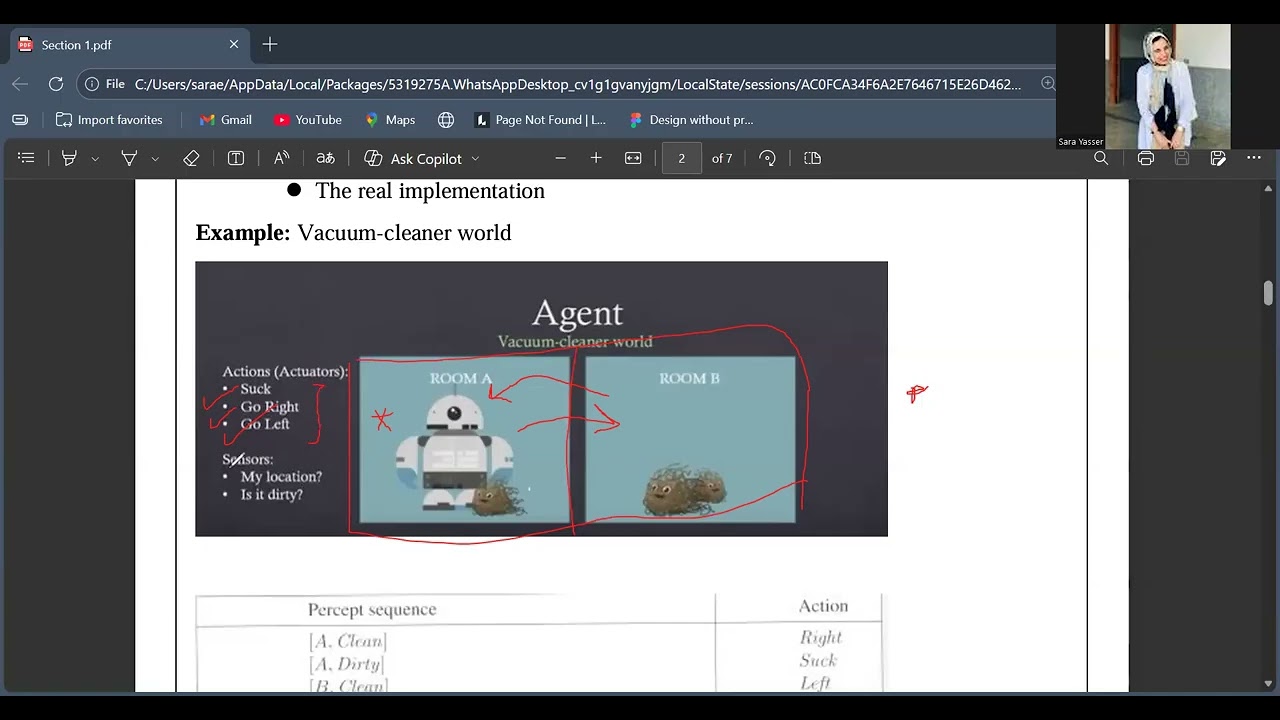Zoom out with the minus button
The width and height of the screenshot is (1280, 720).
(x=560, y=158)
